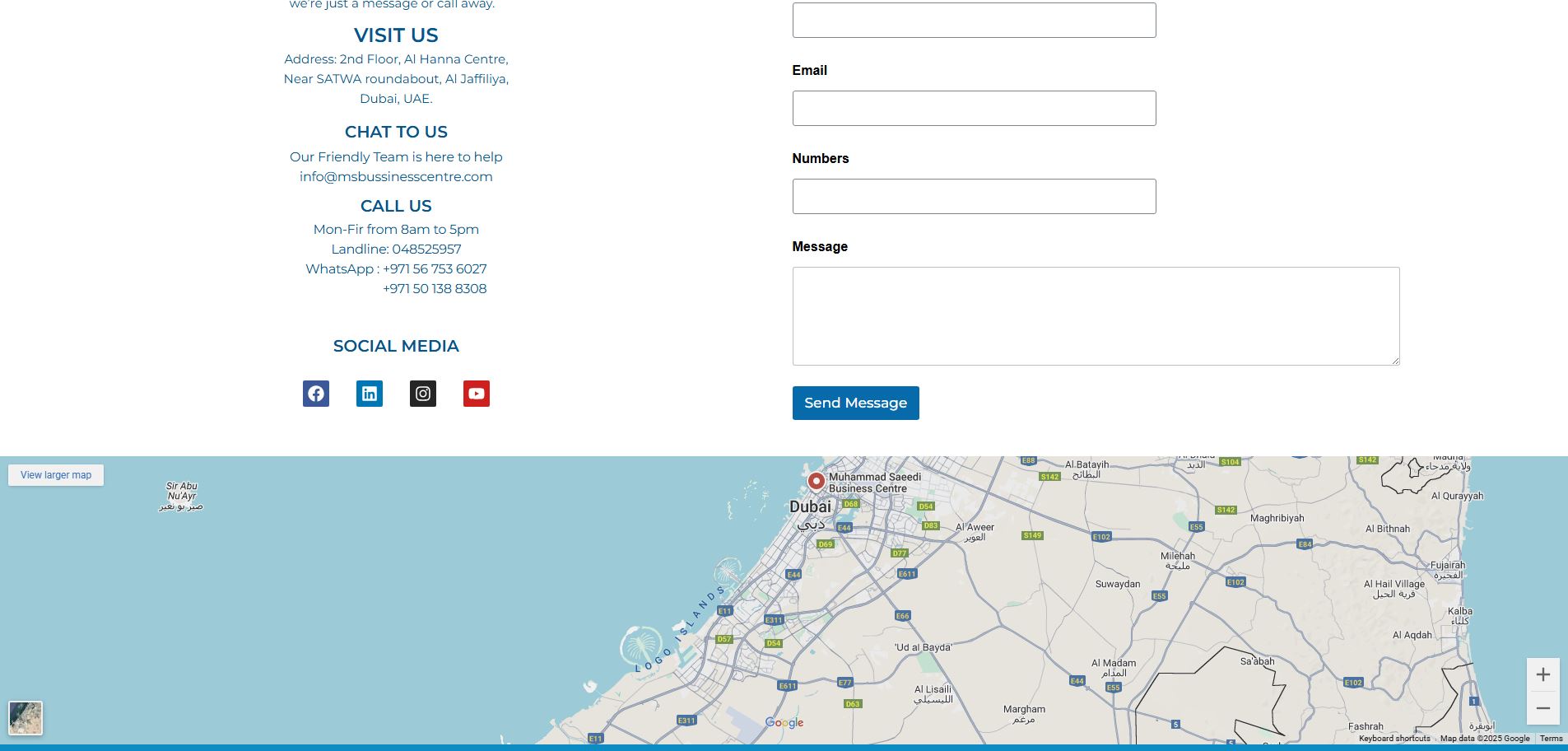Click inside the Message text area
The height and width of the screenshot is (751, 1568).
(x=1095, y=316)
